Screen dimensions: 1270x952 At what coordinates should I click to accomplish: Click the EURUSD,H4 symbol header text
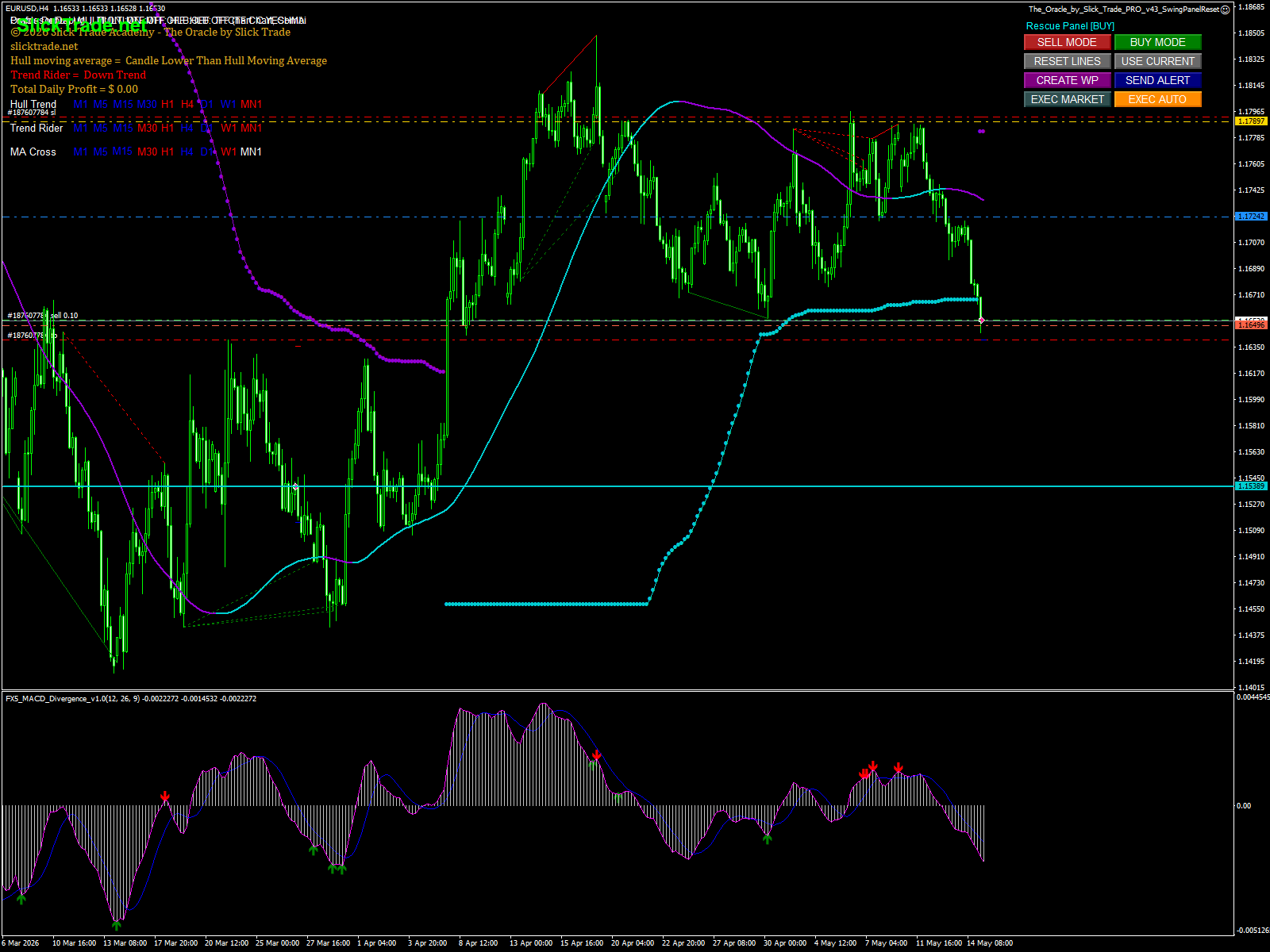(27, 9)
